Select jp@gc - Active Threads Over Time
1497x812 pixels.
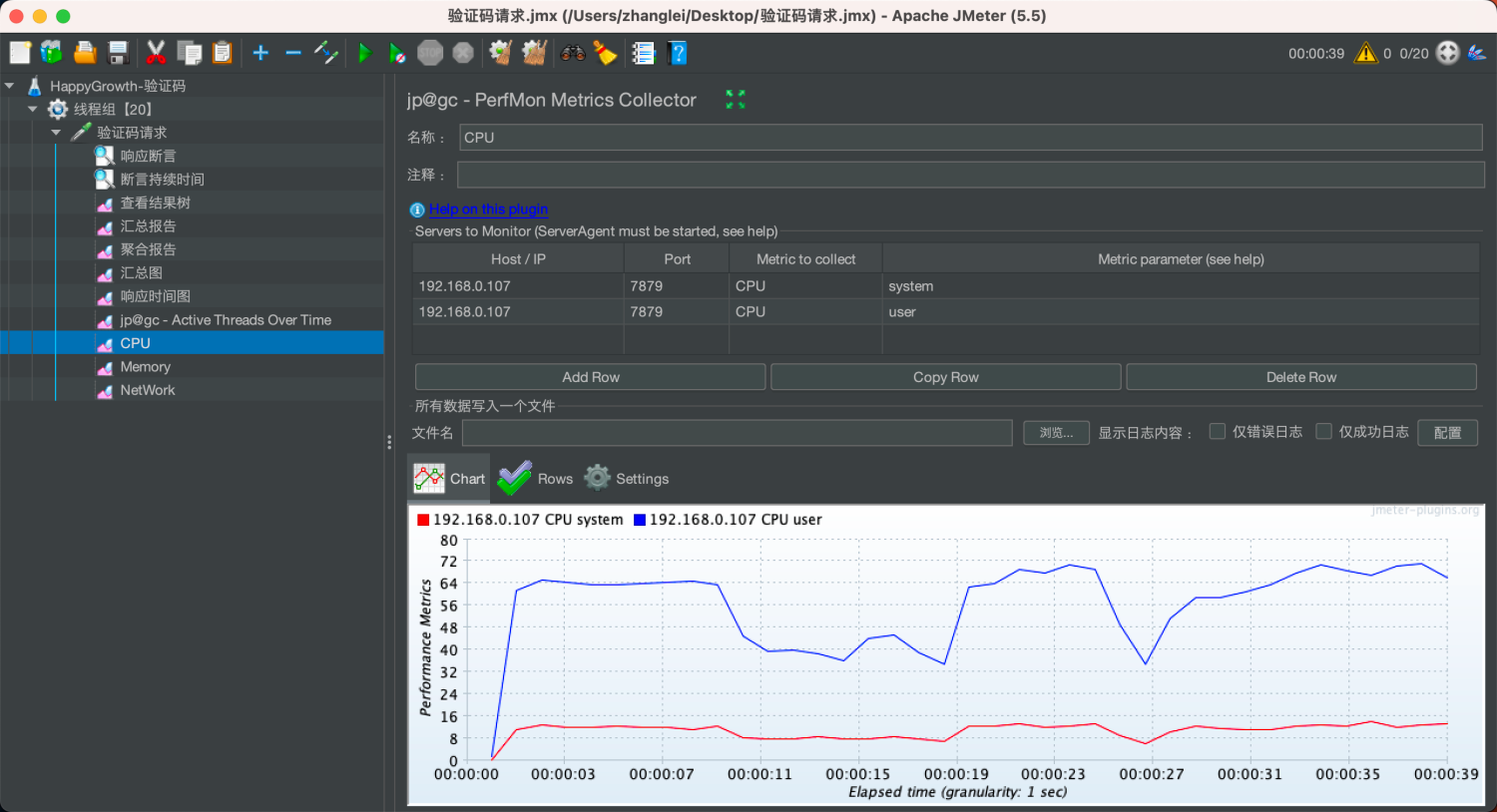coord(226,319)
